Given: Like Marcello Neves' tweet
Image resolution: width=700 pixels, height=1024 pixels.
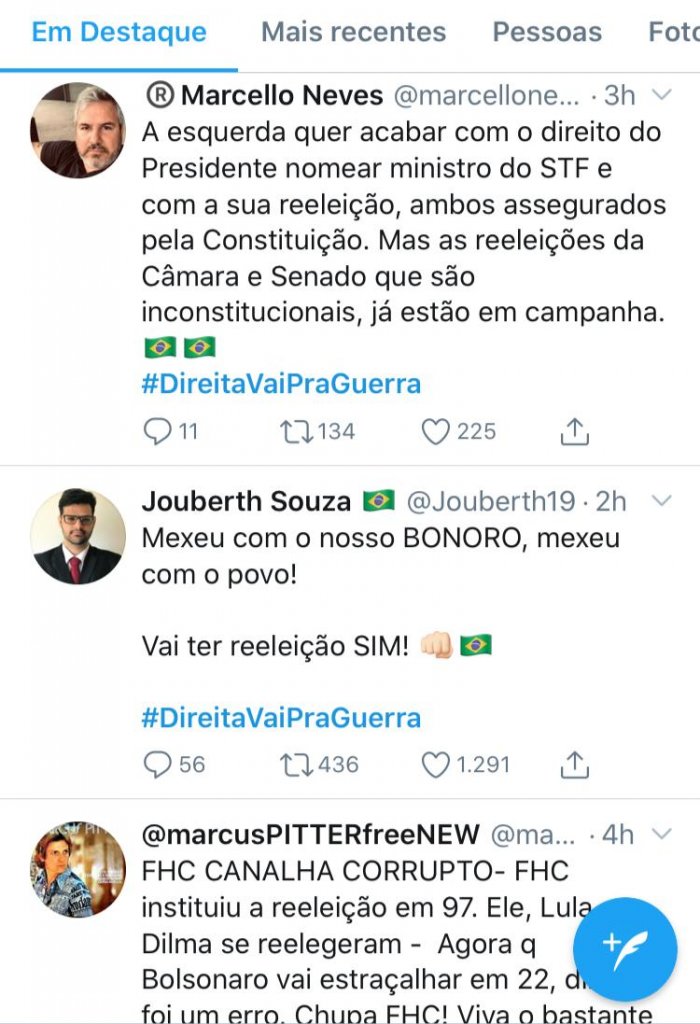Looking at the screenshot, I should point(435,431).
